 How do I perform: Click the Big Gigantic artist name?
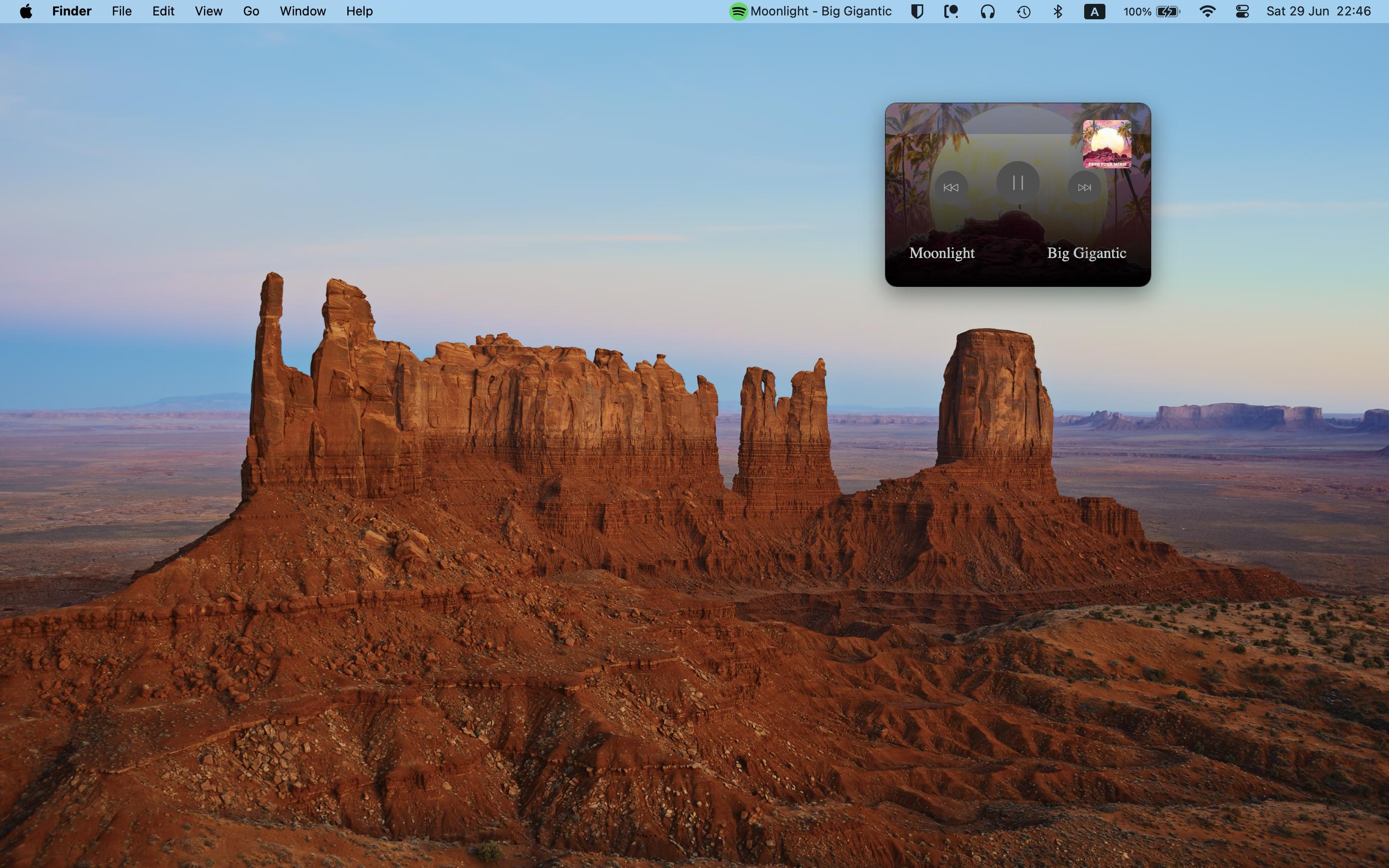click(x=1086, y=253)
